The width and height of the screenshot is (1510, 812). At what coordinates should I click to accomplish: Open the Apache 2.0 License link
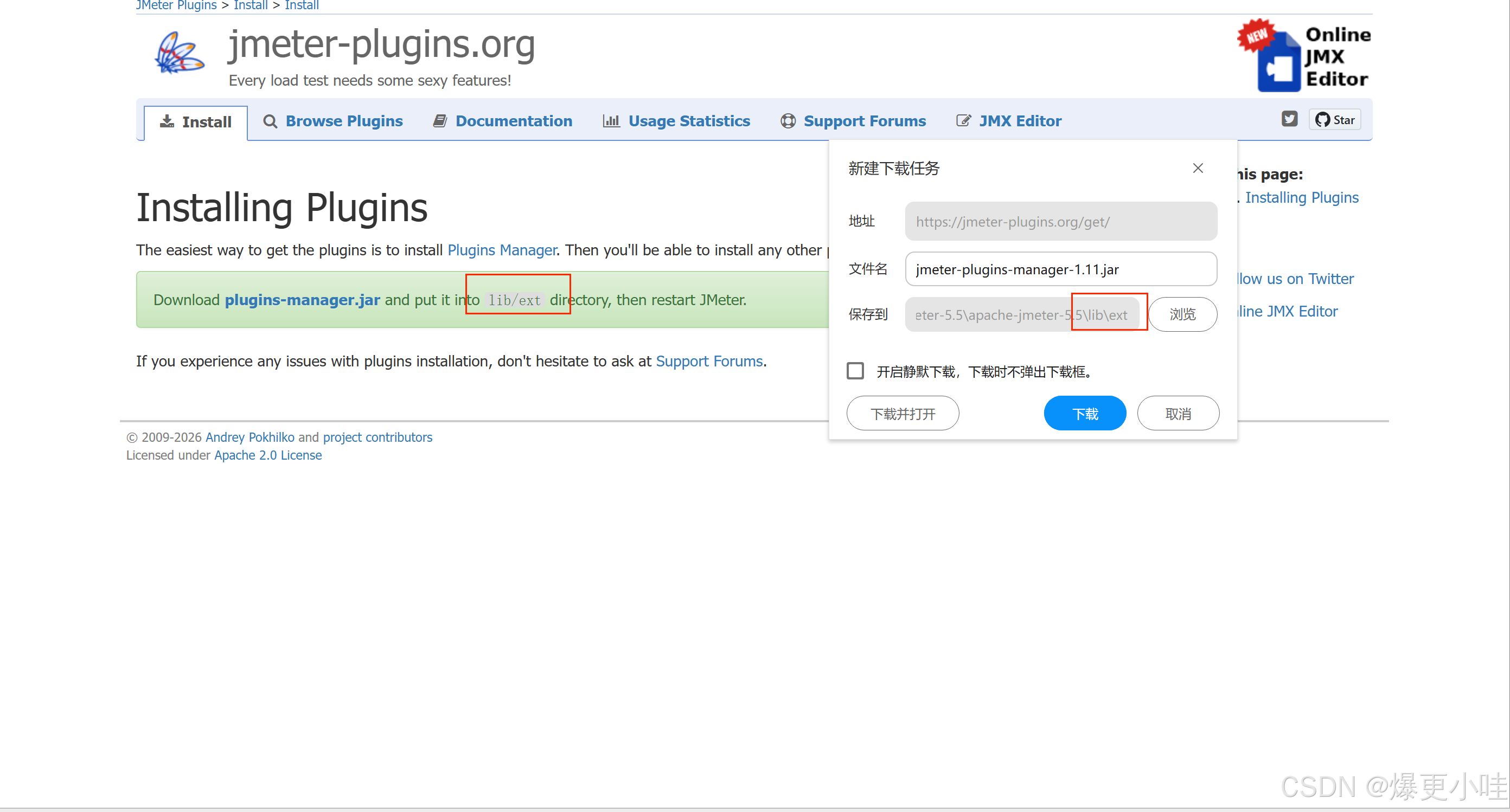coord(268,455)
